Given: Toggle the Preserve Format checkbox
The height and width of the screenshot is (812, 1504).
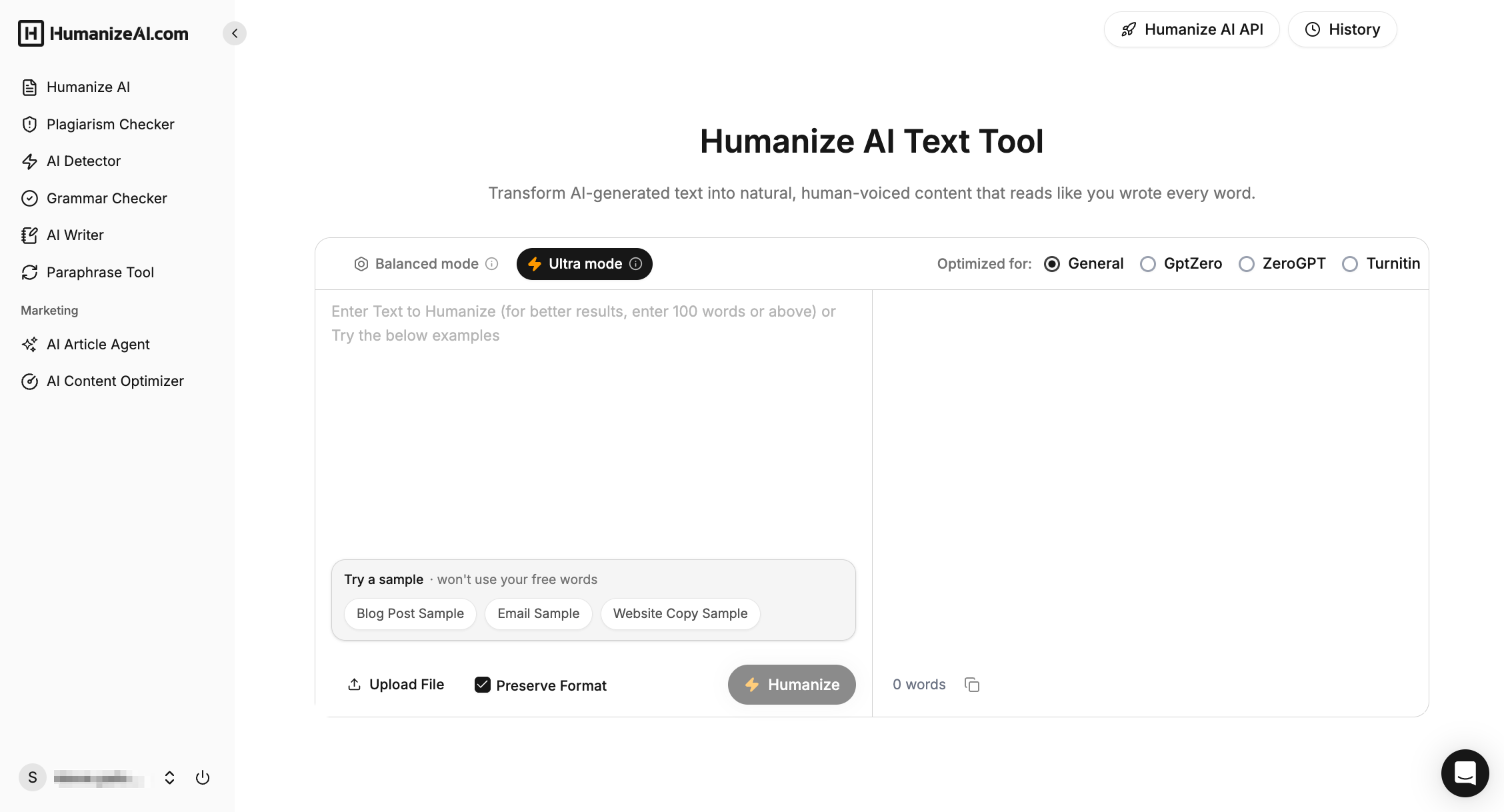Looking at the screenshot, I should coord(483,685).
